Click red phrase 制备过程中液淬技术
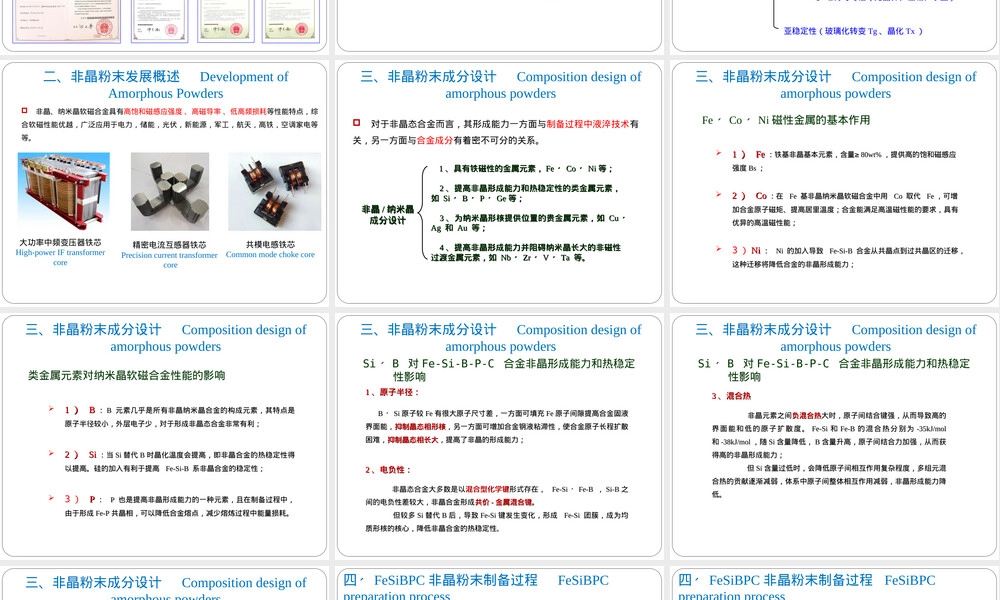The height and width of the screenshot is (600, 1000). (x=588, y=124)
